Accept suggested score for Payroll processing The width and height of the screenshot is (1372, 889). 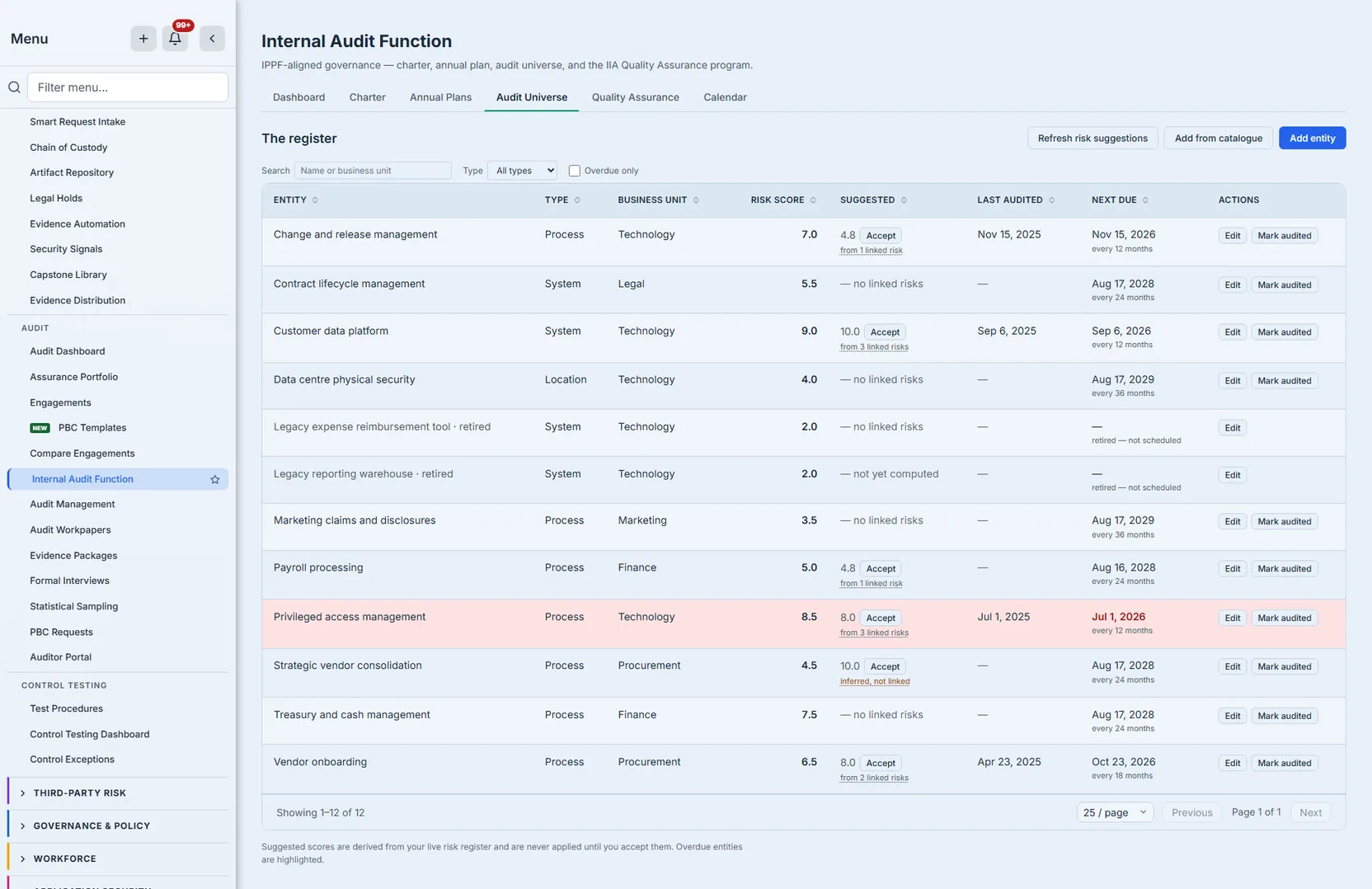(x=881, y=569)
